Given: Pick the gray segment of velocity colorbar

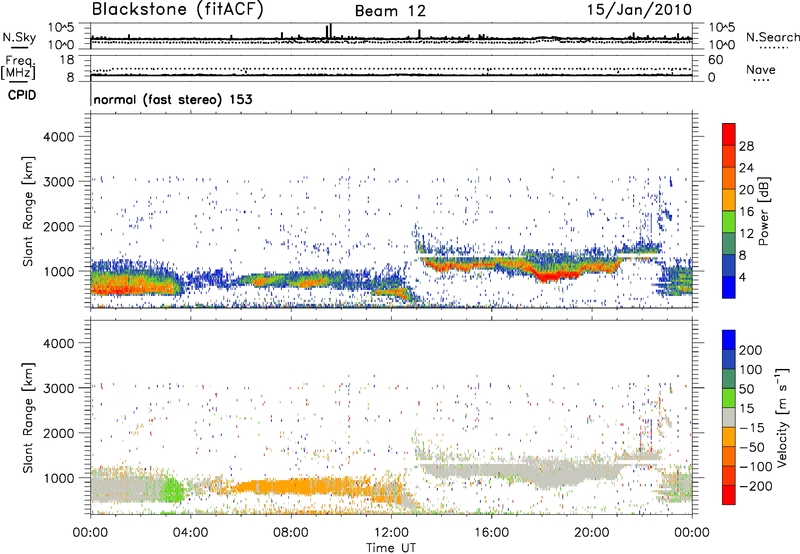Looking at the screenshot, I should click(x=729, y=418).
